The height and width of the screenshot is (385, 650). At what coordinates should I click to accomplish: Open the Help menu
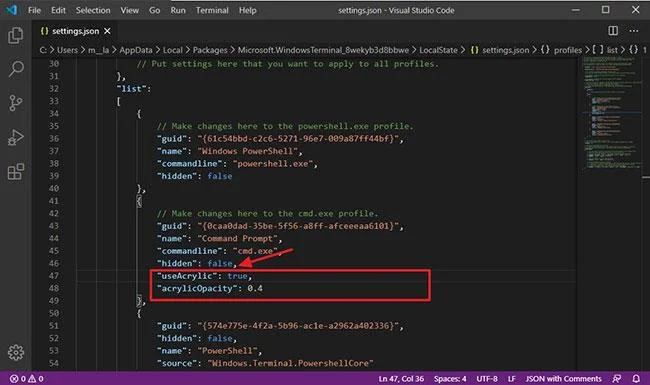coord(247,10)
